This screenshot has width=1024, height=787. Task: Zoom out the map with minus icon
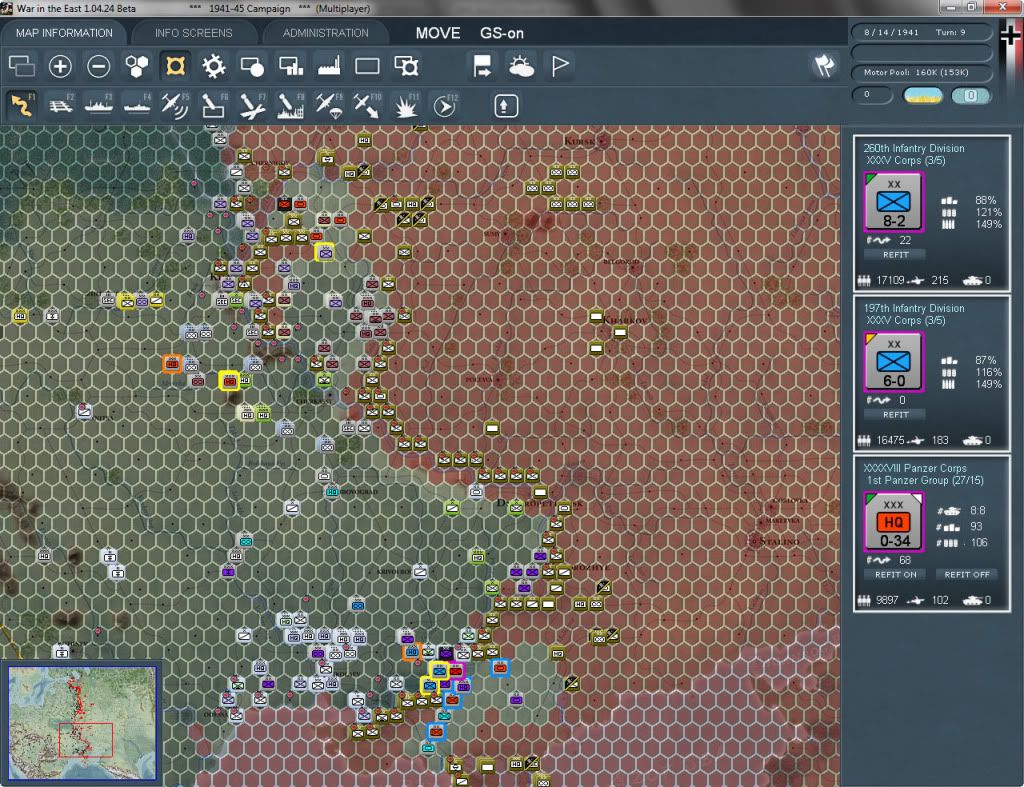[99, 66]
